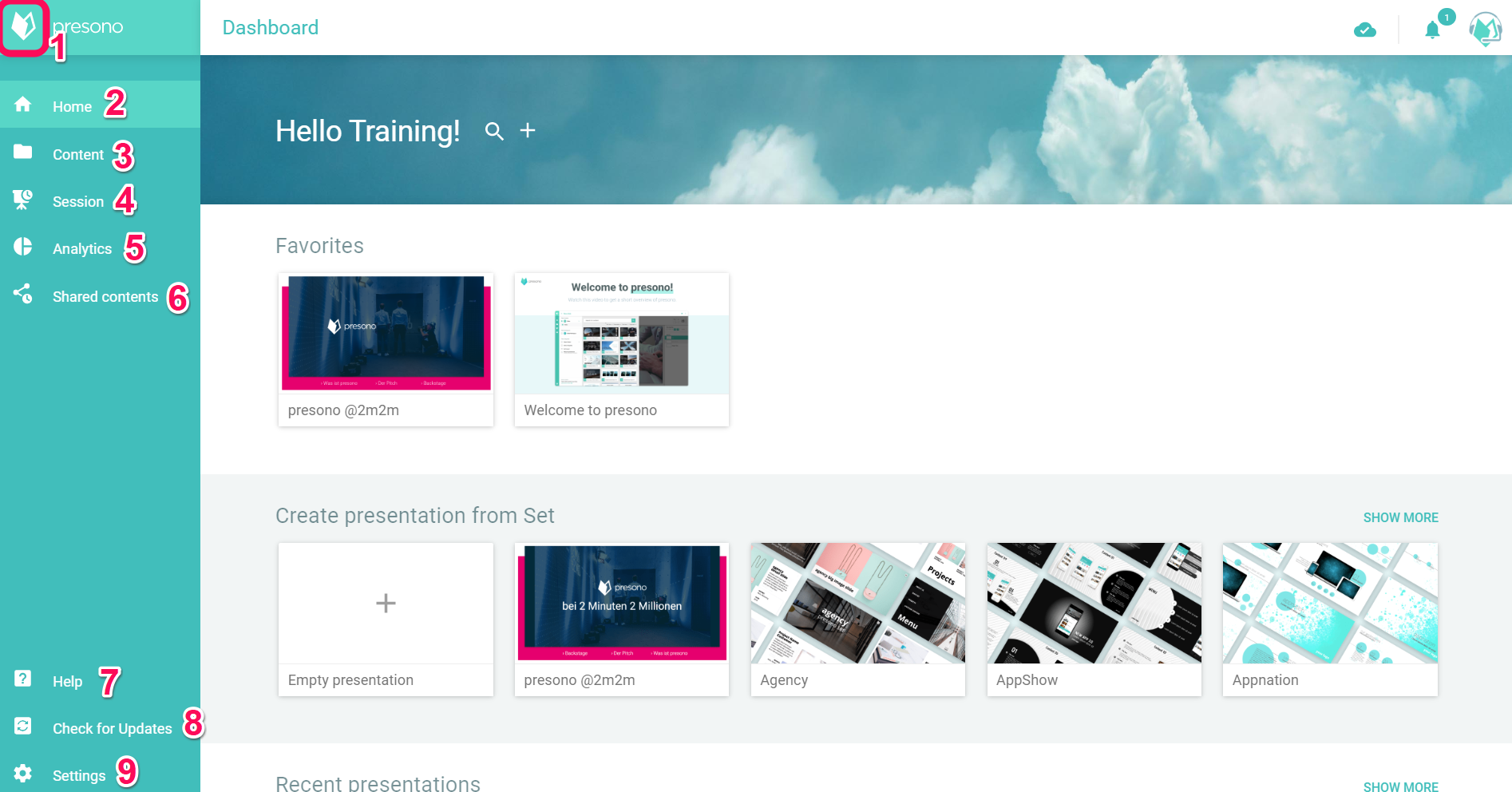Open Settings in the sidebar

100,774
